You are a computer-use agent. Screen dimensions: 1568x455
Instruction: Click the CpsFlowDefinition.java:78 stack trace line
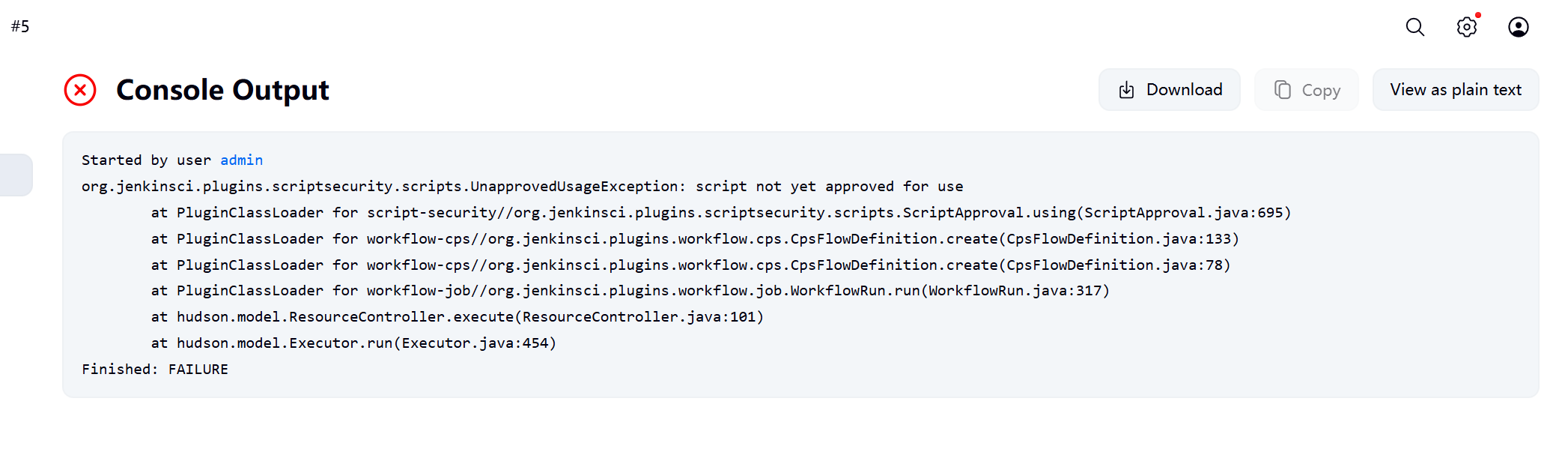[x=690, y=265]
